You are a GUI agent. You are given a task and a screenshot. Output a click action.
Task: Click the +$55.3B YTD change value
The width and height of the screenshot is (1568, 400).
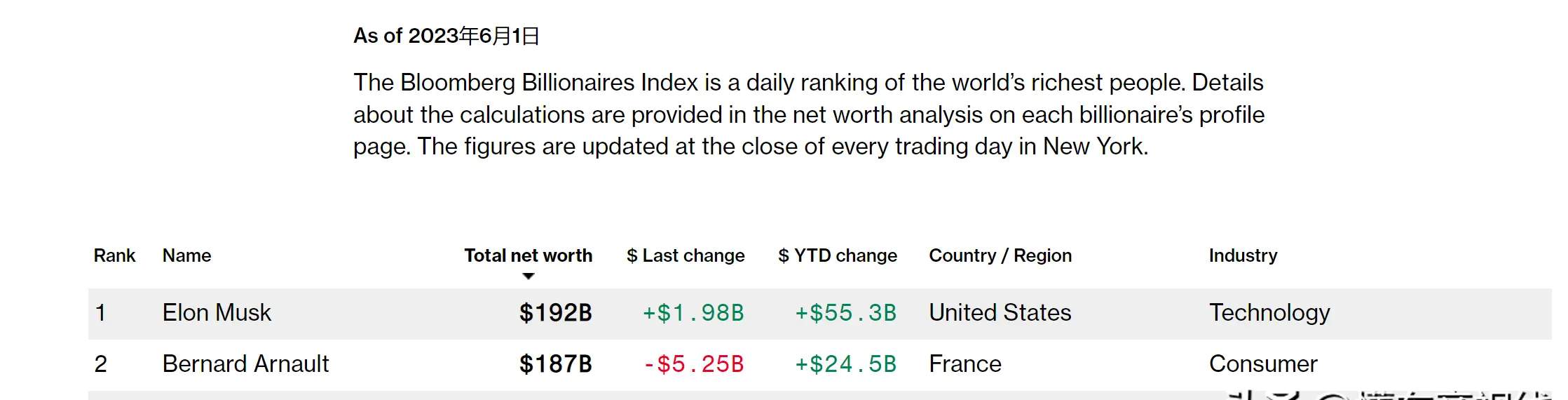tap(845, 312)
